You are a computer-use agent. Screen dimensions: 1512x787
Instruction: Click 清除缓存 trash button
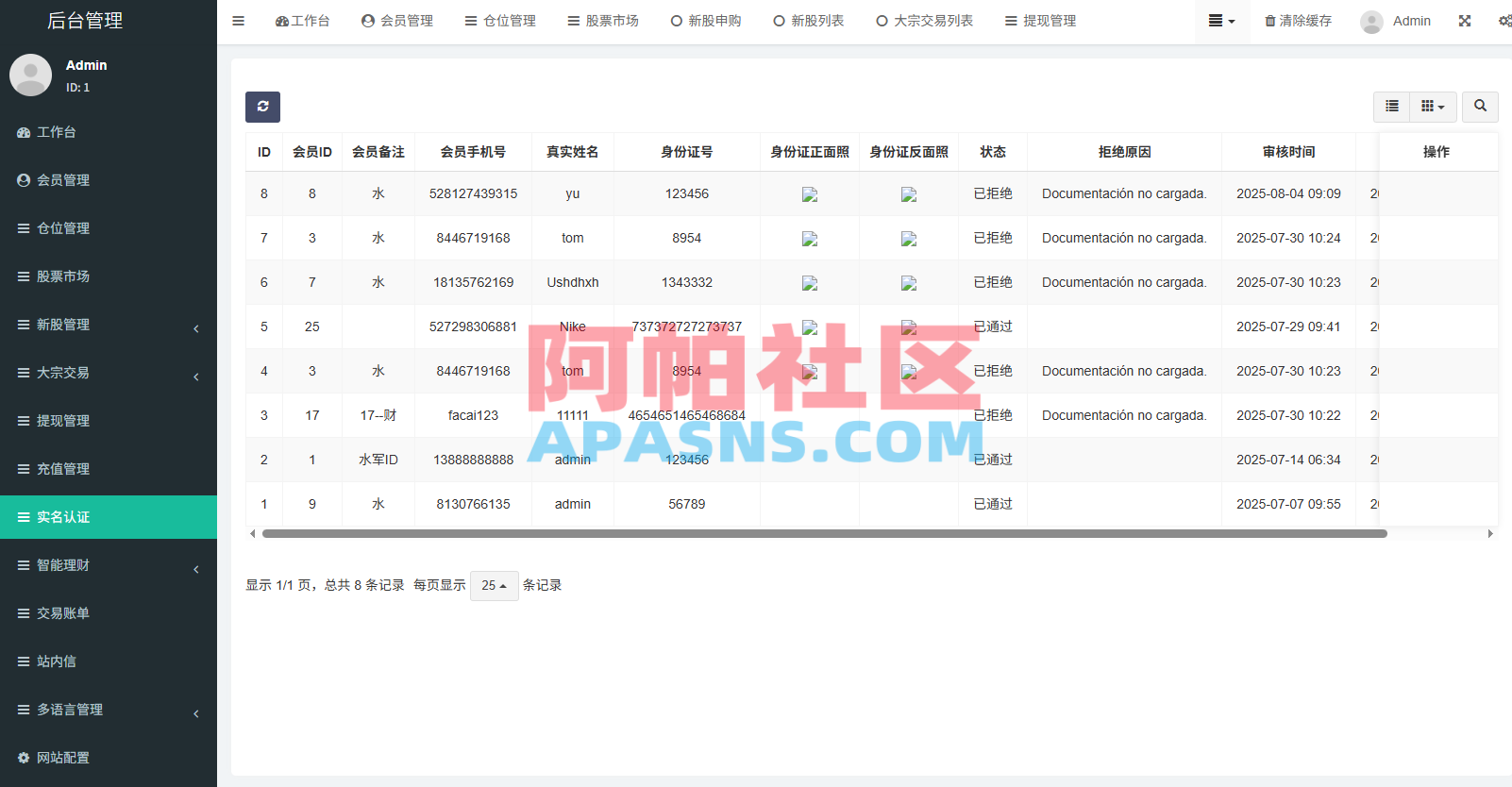click(1298, 21)
